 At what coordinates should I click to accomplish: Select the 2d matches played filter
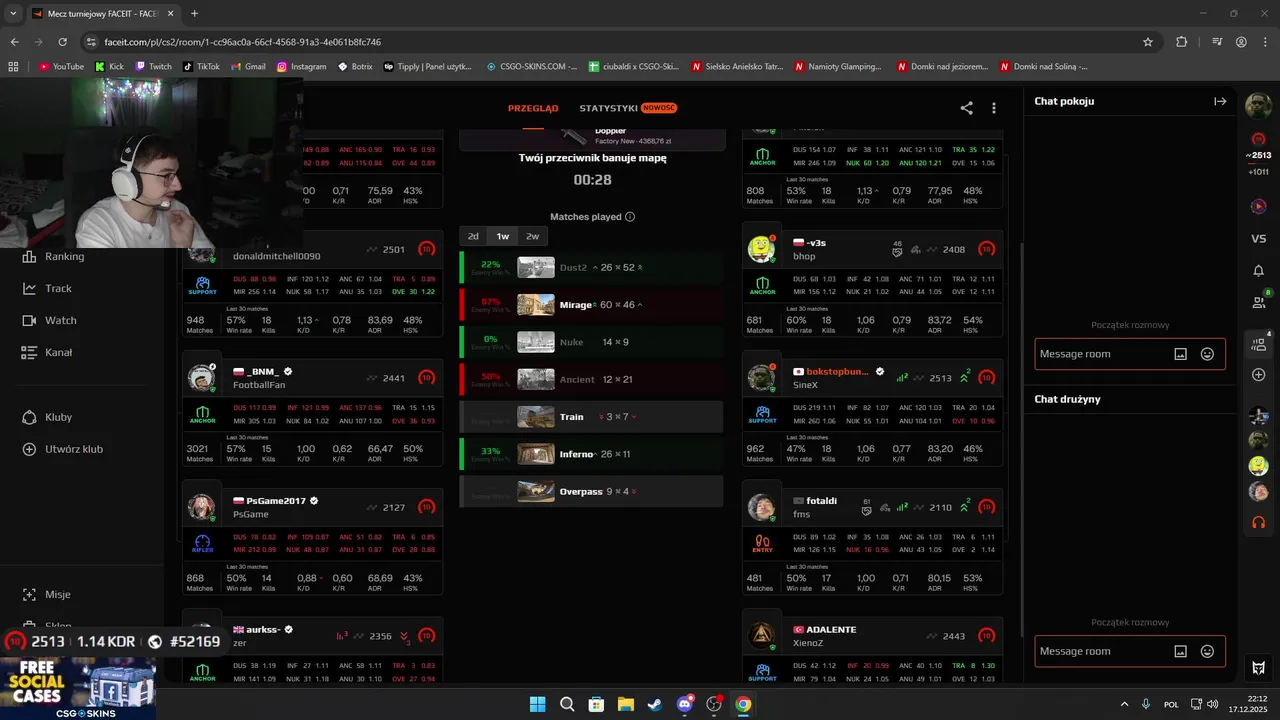click(473, 236)
